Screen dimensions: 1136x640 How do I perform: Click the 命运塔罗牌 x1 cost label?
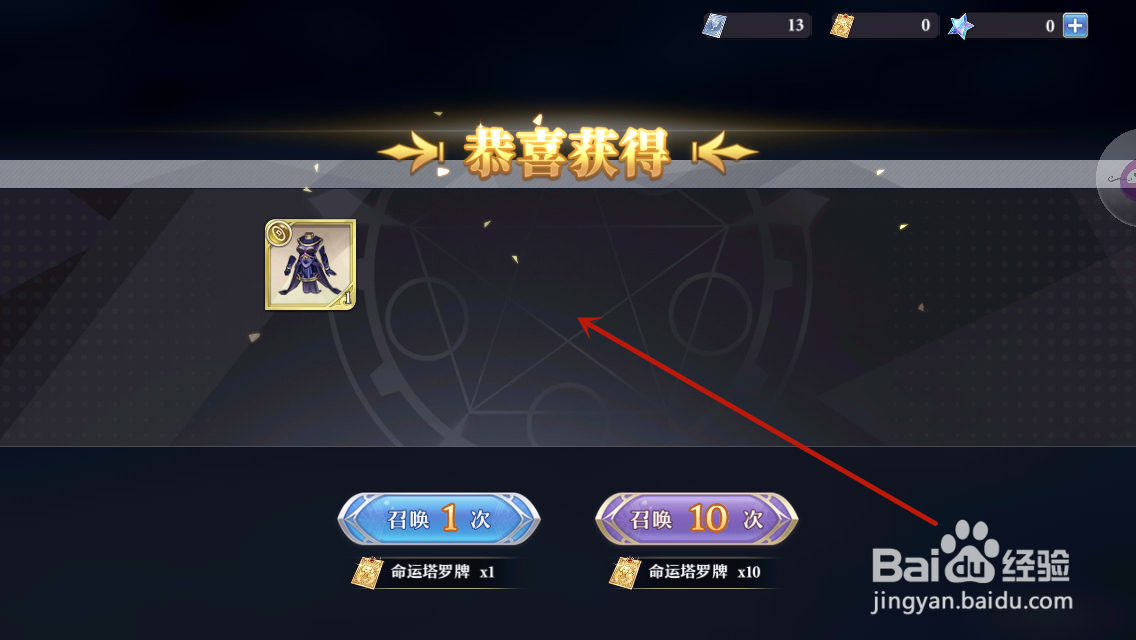[443, 572]
